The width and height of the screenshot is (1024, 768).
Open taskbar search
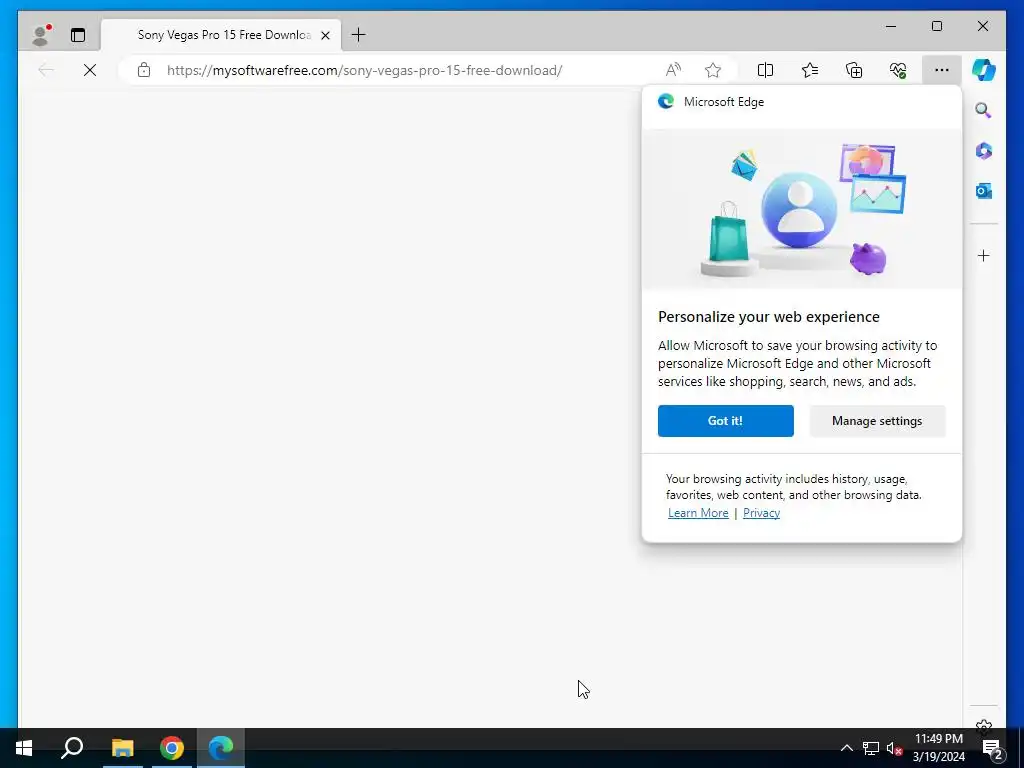[x=72, y=748]
